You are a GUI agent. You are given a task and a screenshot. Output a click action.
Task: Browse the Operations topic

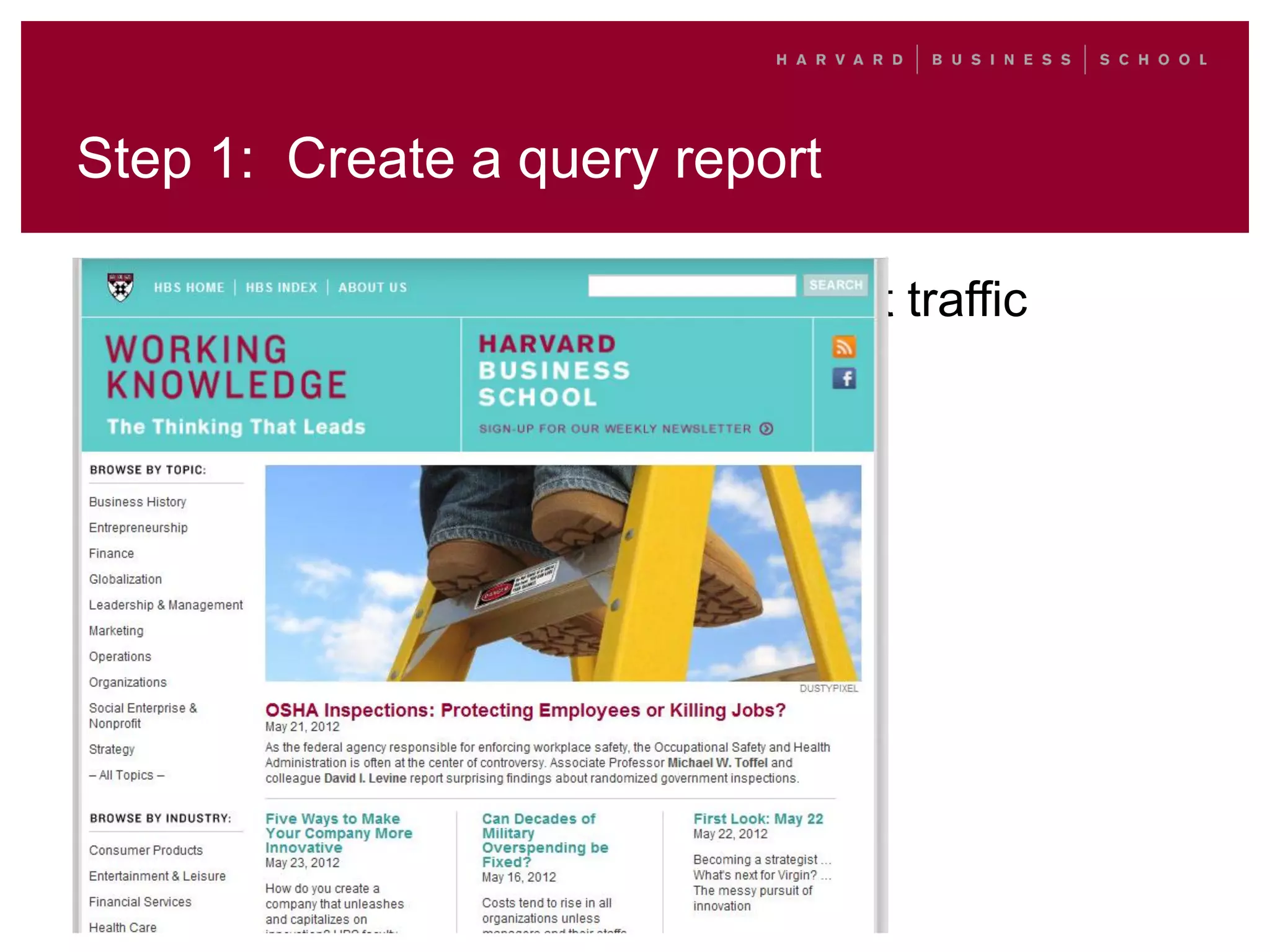pos(120,656)
